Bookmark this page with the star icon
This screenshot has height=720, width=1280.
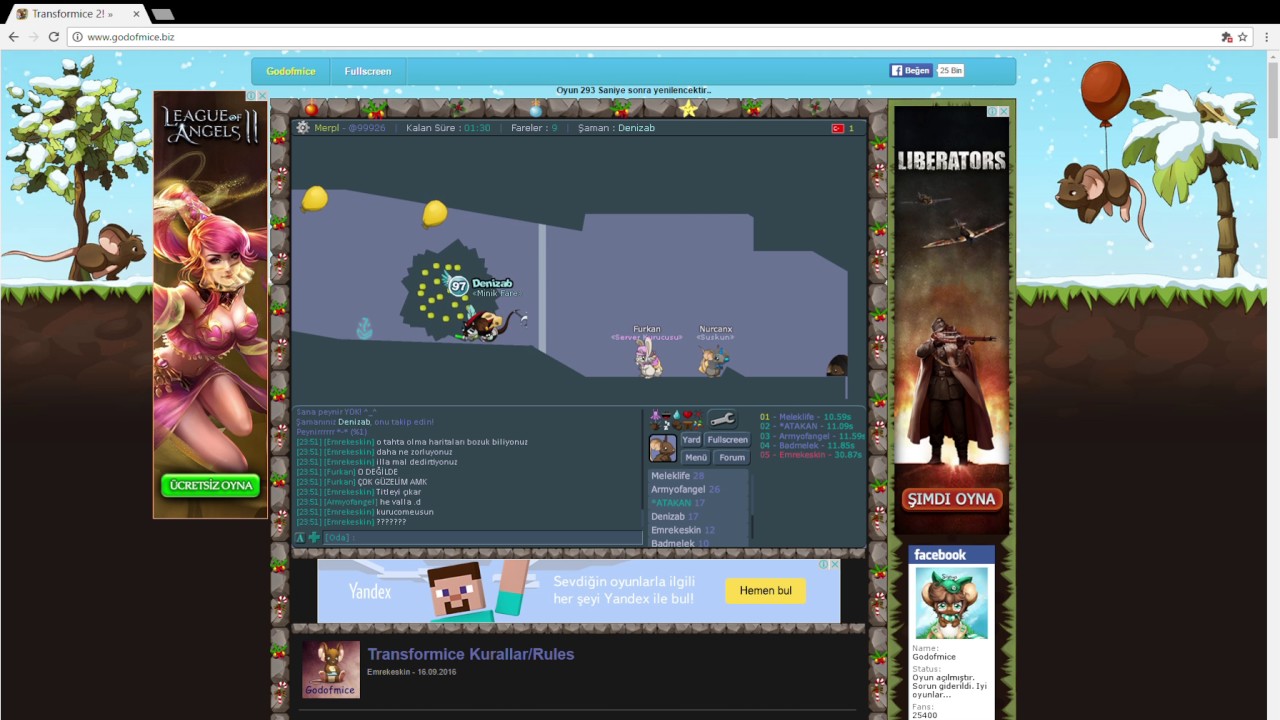pos(1243,37)
